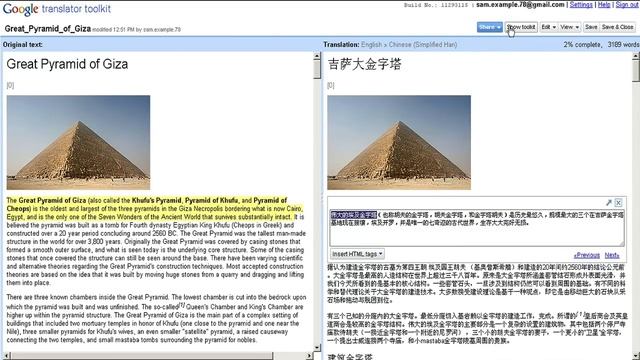Screen dimensions: 640x360
Task: Click the '2% complete' status text
Action: (582, 44)
